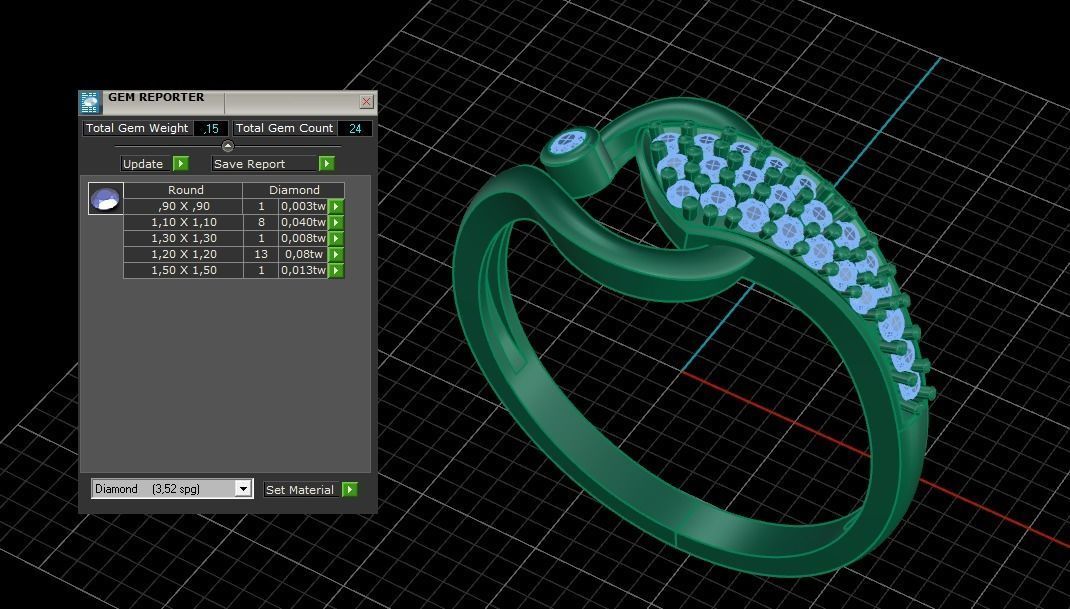Screen dimensions: 1070x609
Task: Close the Gem Reporter window
Action: 366,102
